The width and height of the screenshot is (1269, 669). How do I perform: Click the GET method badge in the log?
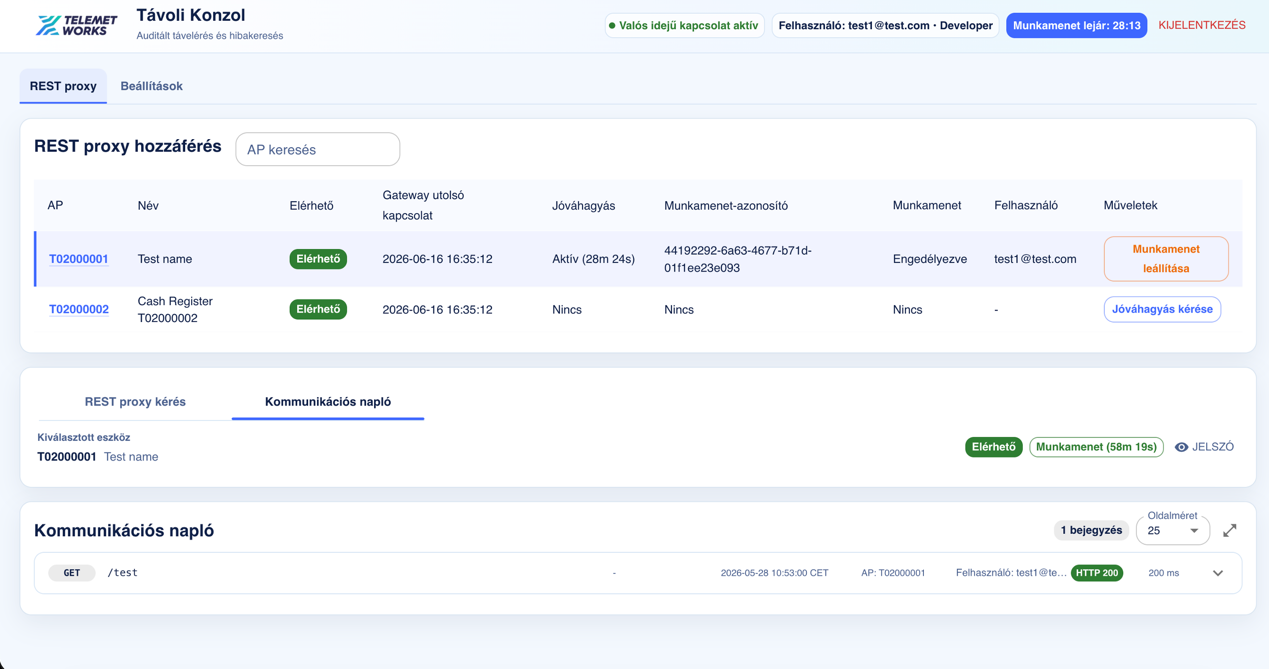72,573
